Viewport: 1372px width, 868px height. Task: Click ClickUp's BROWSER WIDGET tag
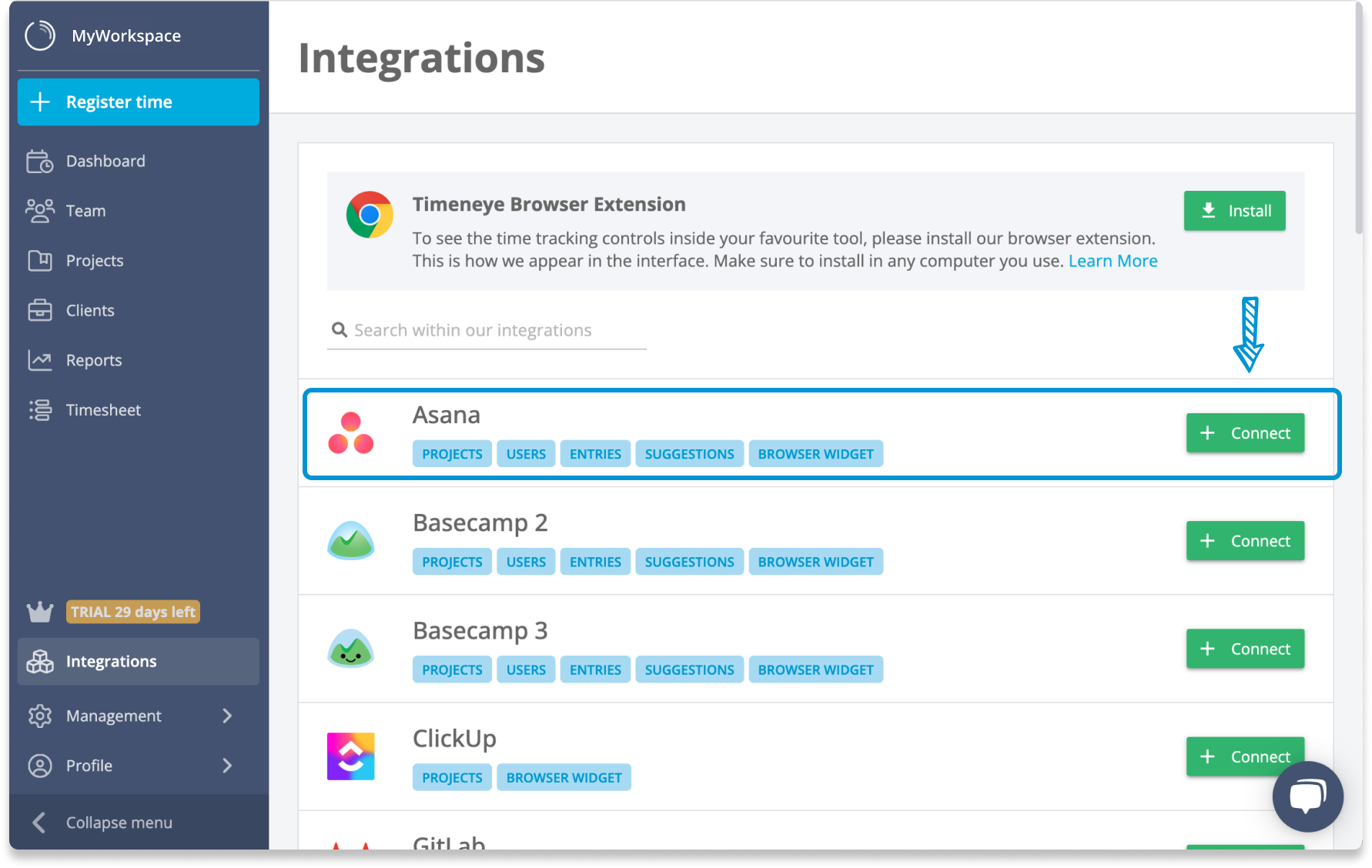(x=564, y=777)
